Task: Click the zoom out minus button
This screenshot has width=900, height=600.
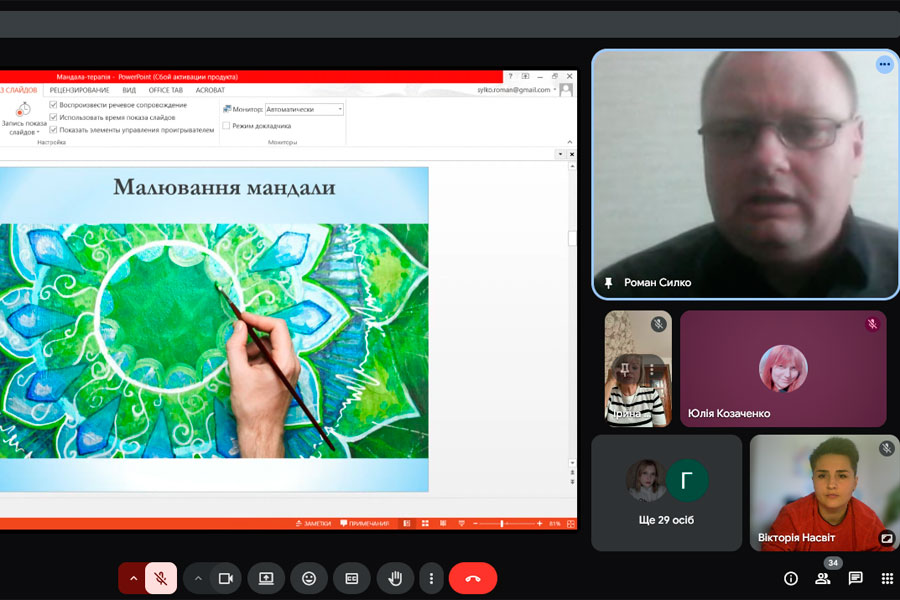Action: 475,524
